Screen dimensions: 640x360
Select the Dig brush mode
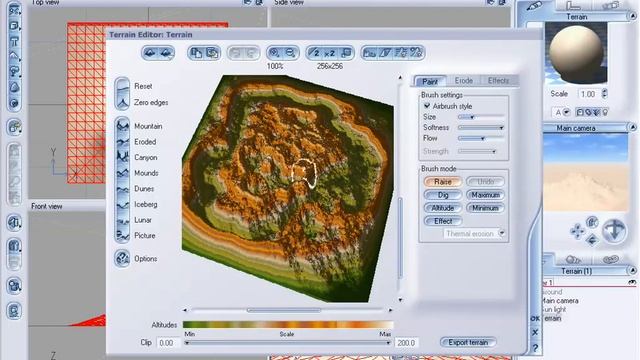(x=443, y=195)
